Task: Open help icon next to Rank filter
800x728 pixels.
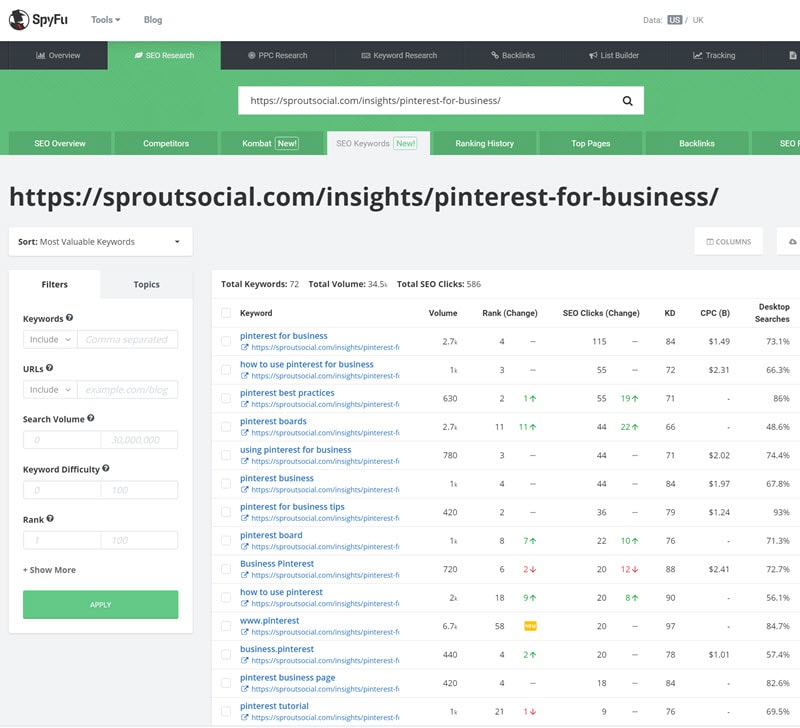Action: (50, 519)
